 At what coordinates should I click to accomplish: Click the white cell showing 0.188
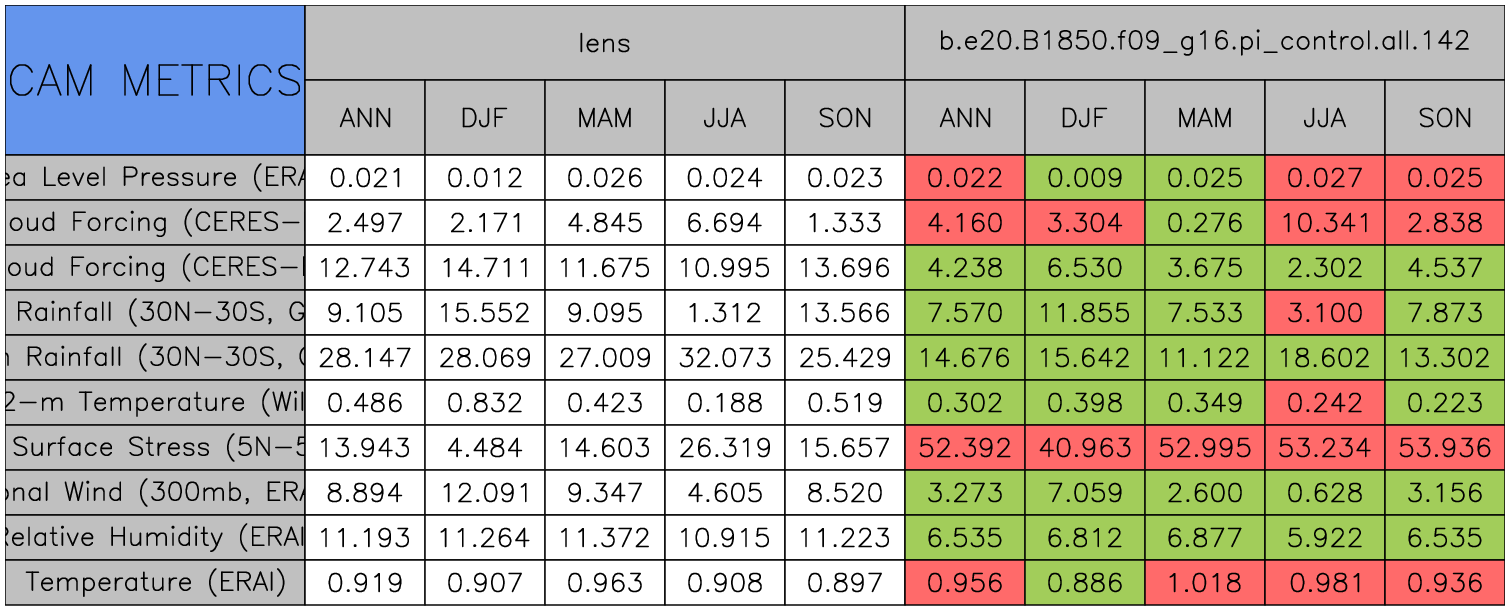(x=724, y=402)
